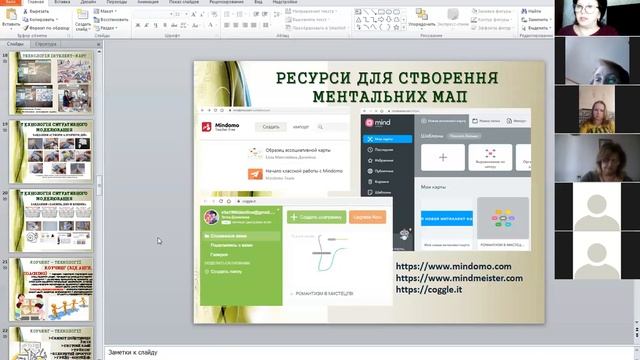Select the star shape in the shapes gallery

[396, 27]
